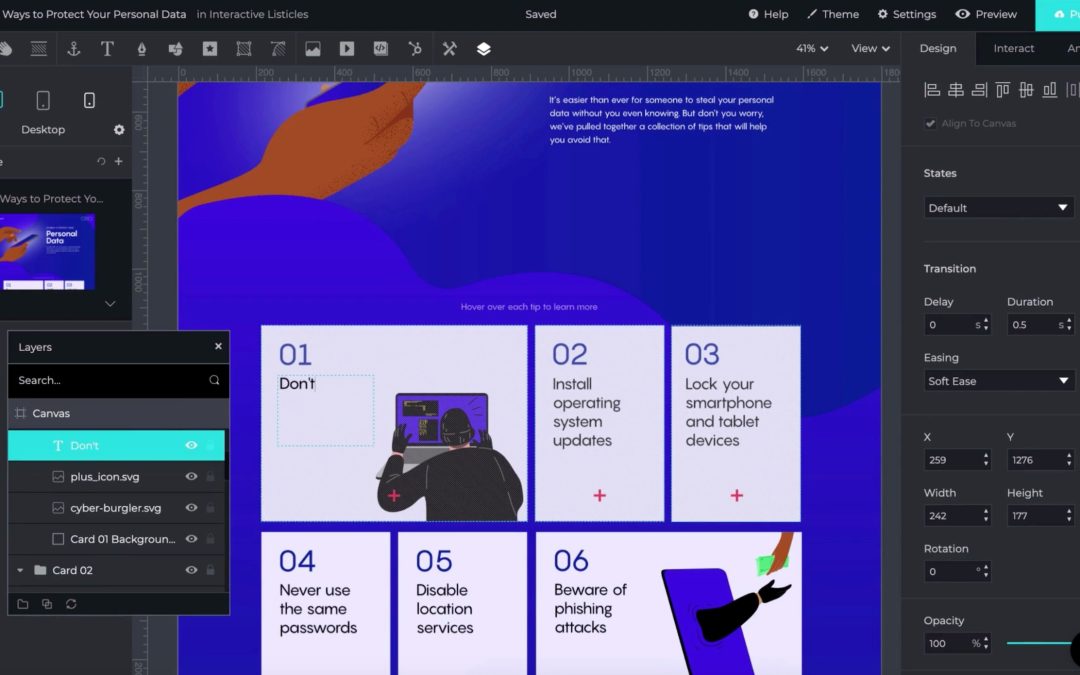The height and width of the screenshot is (675, 1080).
Task: Open the crossed tools utilities icon
Action: coord(449,49)
